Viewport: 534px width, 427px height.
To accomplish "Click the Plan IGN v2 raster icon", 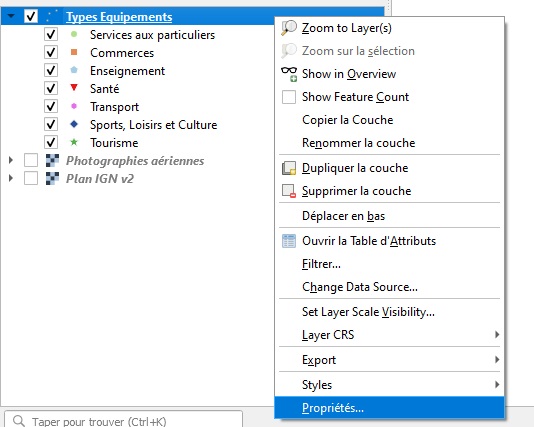I will point(52,178).
